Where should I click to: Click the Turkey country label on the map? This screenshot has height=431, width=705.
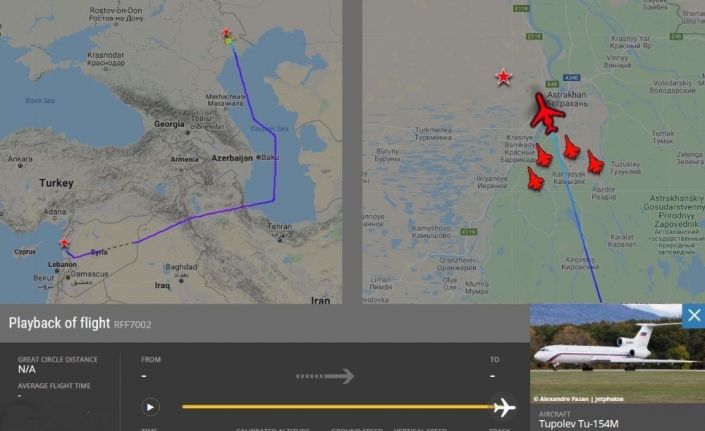(57, 183)
